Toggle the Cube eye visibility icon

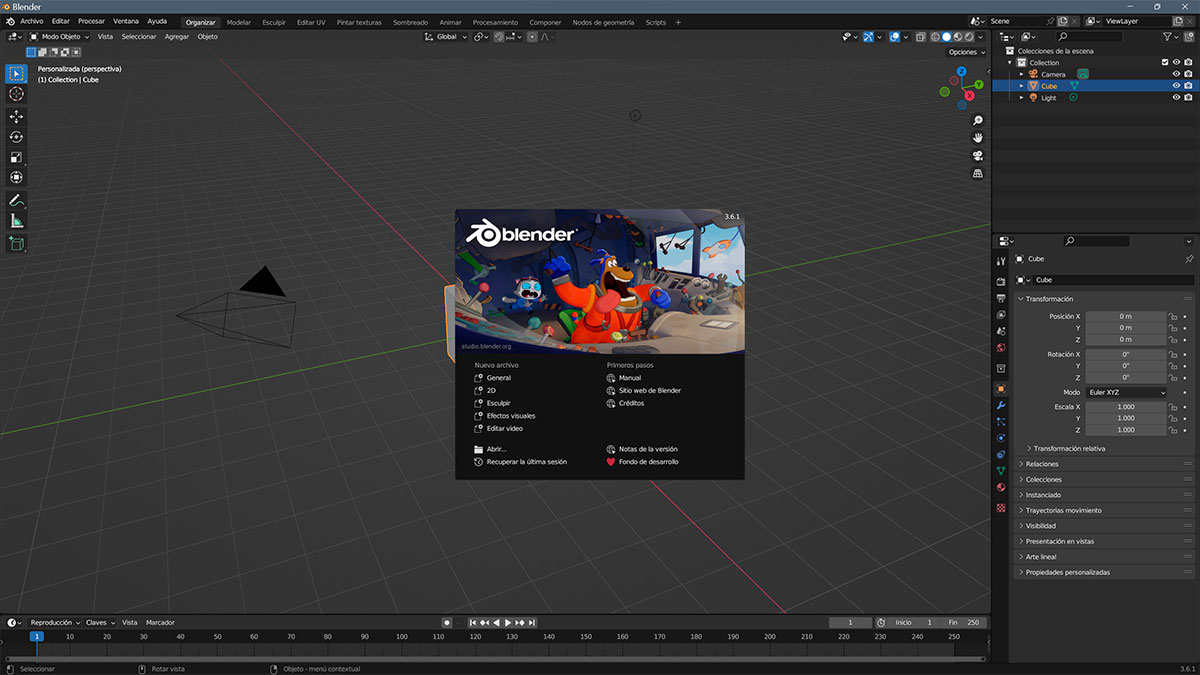click(x=1176, y=86)
